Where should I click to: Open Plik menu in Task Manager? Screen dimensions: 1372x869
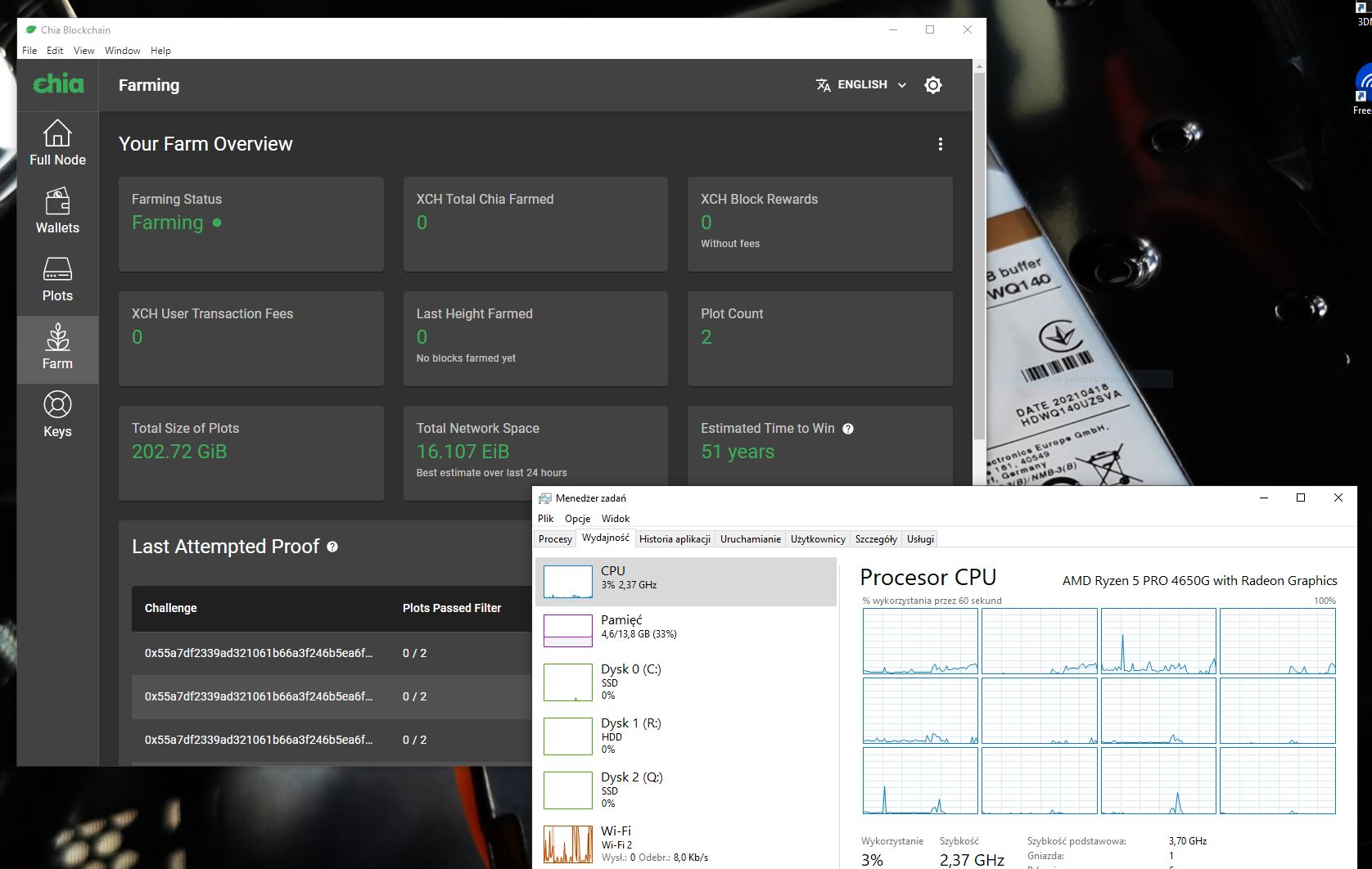(546, 519)
